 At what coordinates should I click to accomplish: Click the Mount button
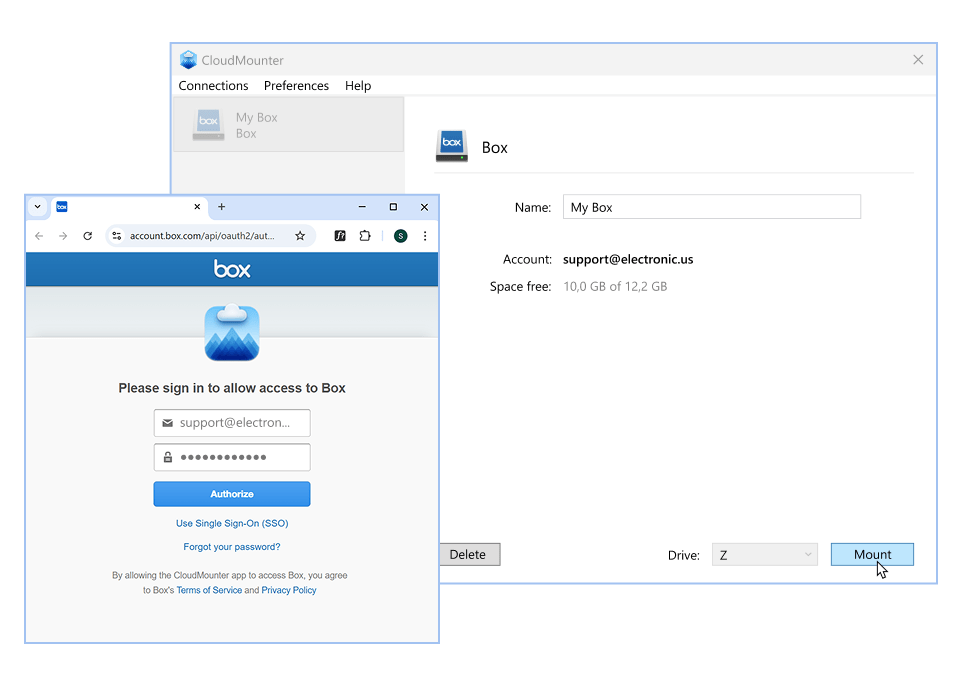pyautogui.click(x=872, y=555)
